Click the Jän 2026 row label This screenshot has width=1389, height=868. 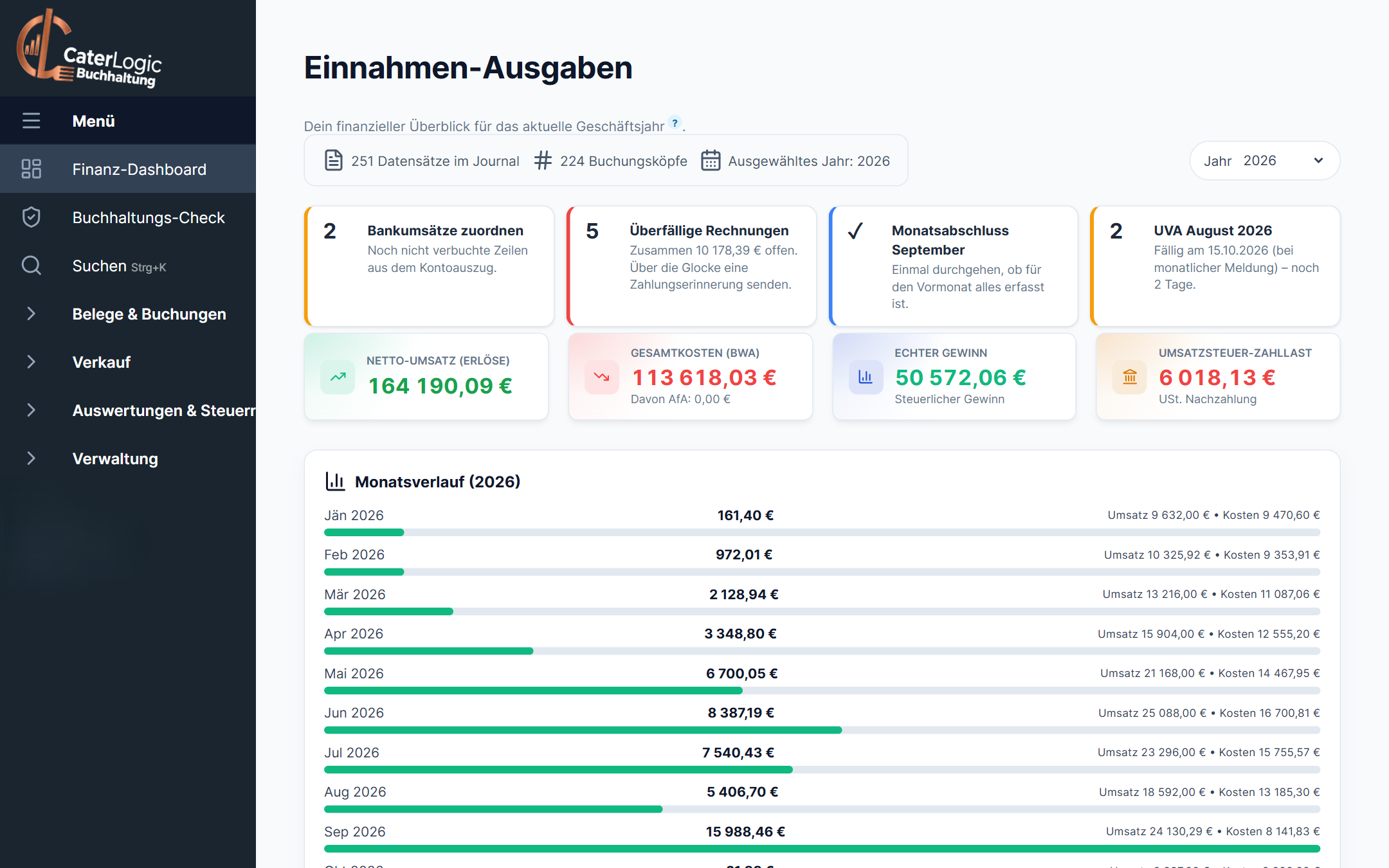point(354,516)
